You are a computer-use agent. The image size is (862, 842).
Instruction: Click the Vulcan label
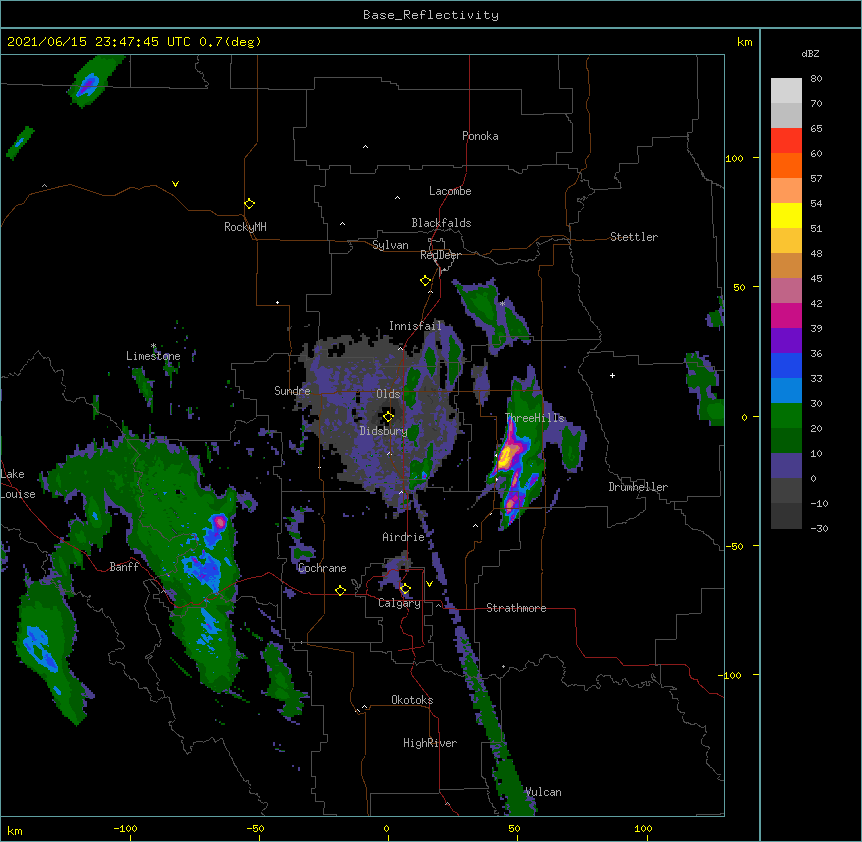(x=544, y=792)
